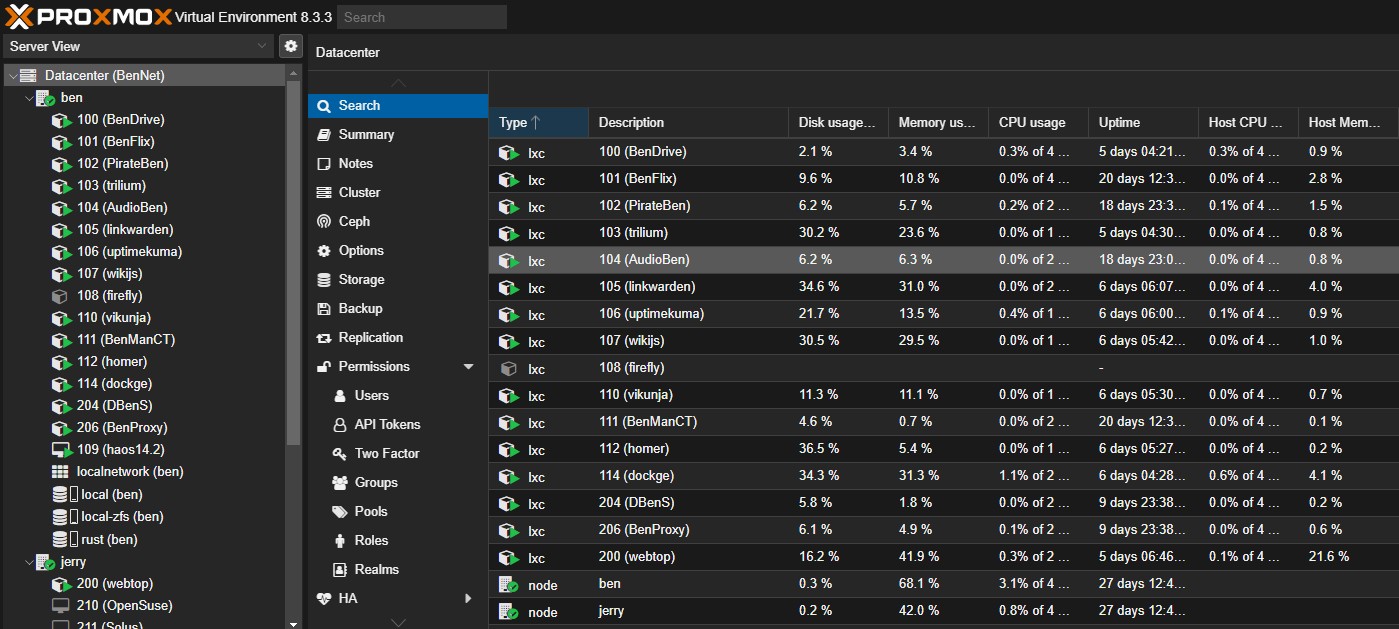Collapse the ben node in tree
The width and height of the screenshot is (1399, 629).
tap(28, 98)
